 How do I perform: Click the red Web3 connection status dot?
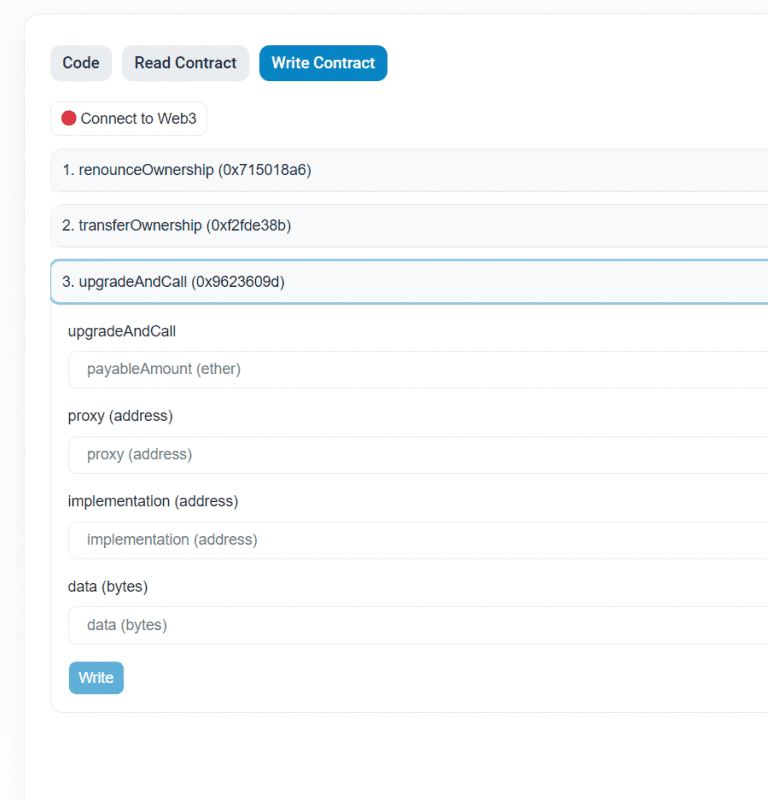pos(68,118)
